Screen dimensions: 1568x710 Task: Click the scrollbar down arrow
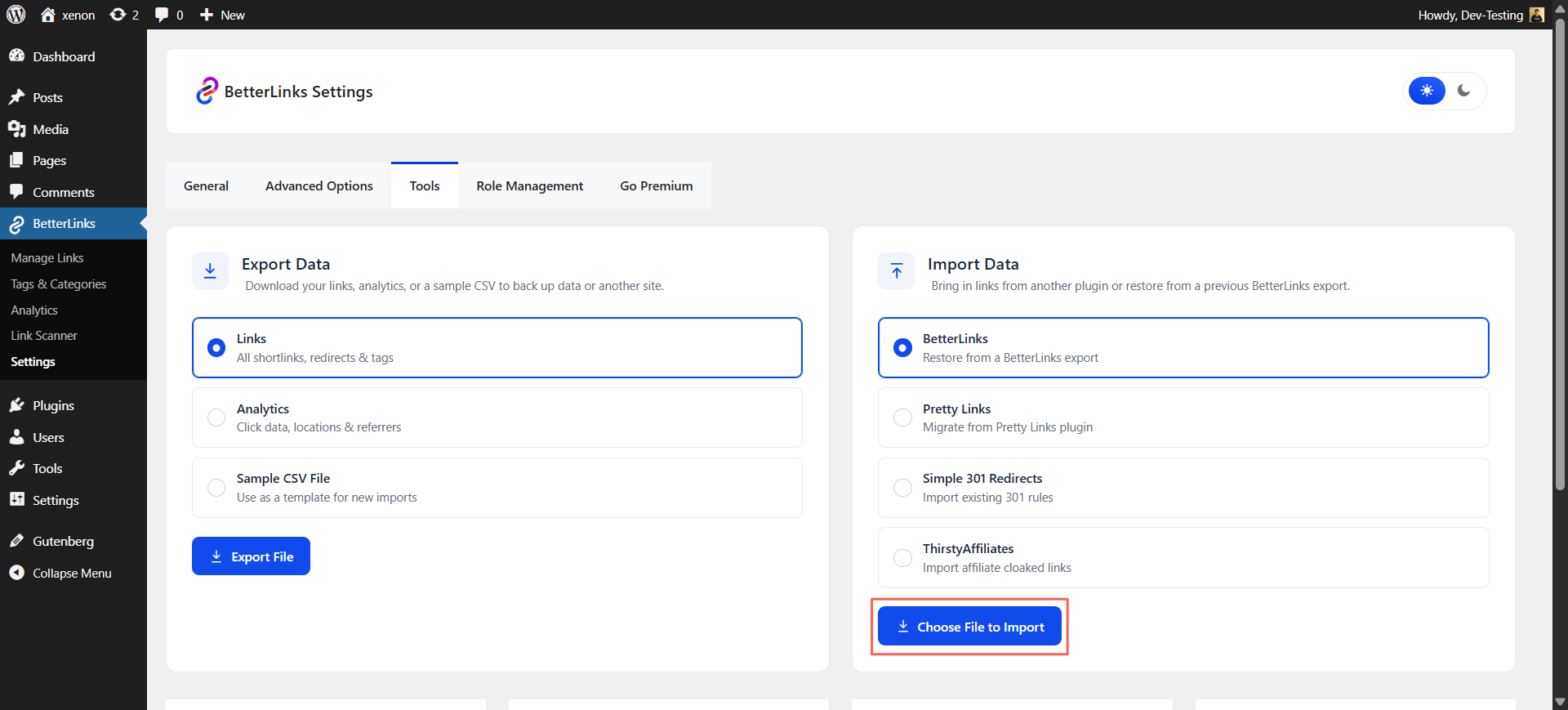[x=1560, y=702]
